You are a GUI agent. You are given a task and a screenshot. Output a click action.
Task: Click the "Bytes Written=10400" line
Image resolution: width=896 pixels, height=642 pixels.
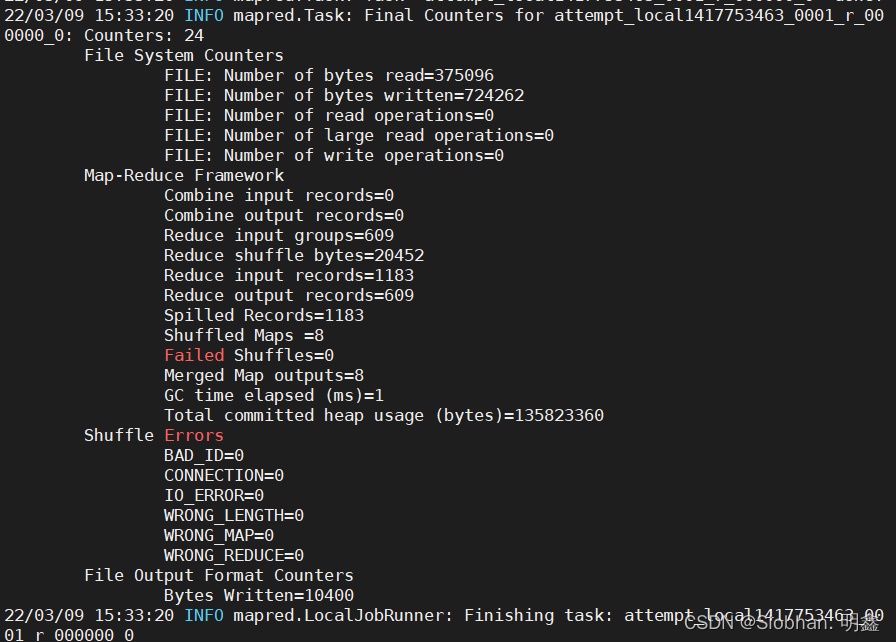click(258, 595)
